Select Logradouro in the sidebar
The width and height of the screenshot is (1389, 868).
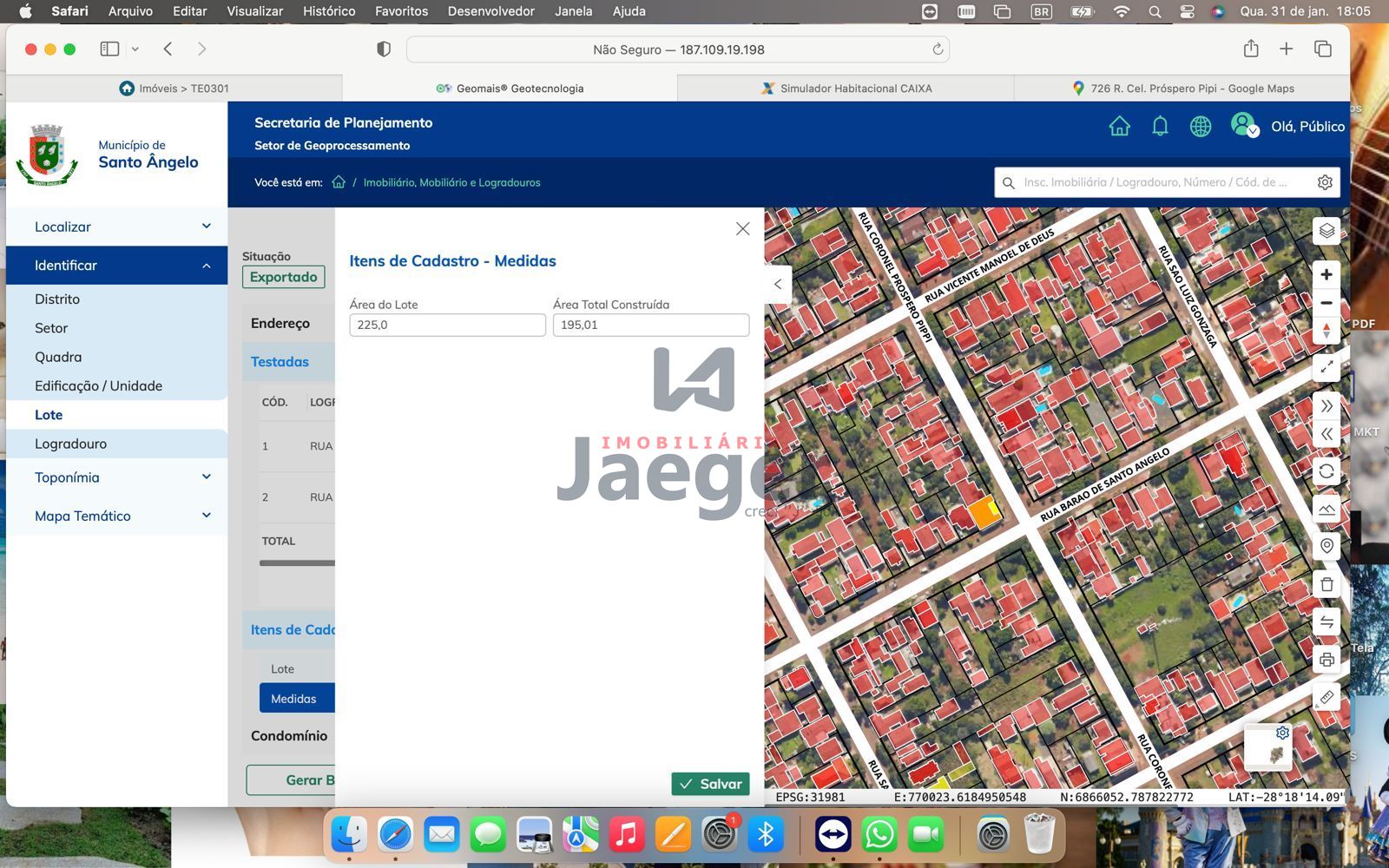point(70,444)
